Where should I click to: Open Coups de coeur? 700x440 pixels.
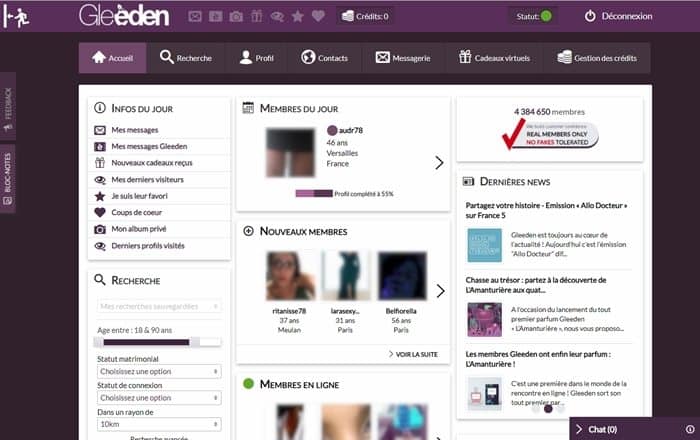137,212
